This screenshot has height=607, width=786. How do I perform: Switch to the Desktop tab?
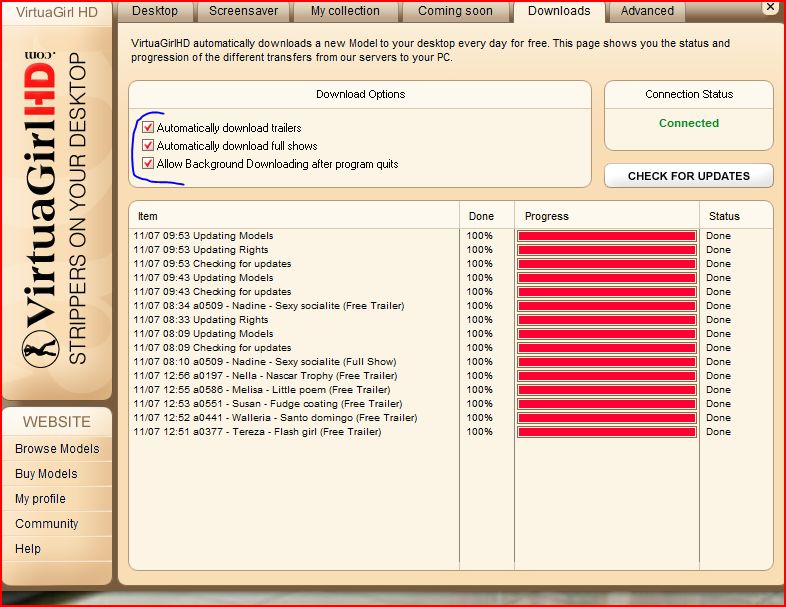[155, 11]
